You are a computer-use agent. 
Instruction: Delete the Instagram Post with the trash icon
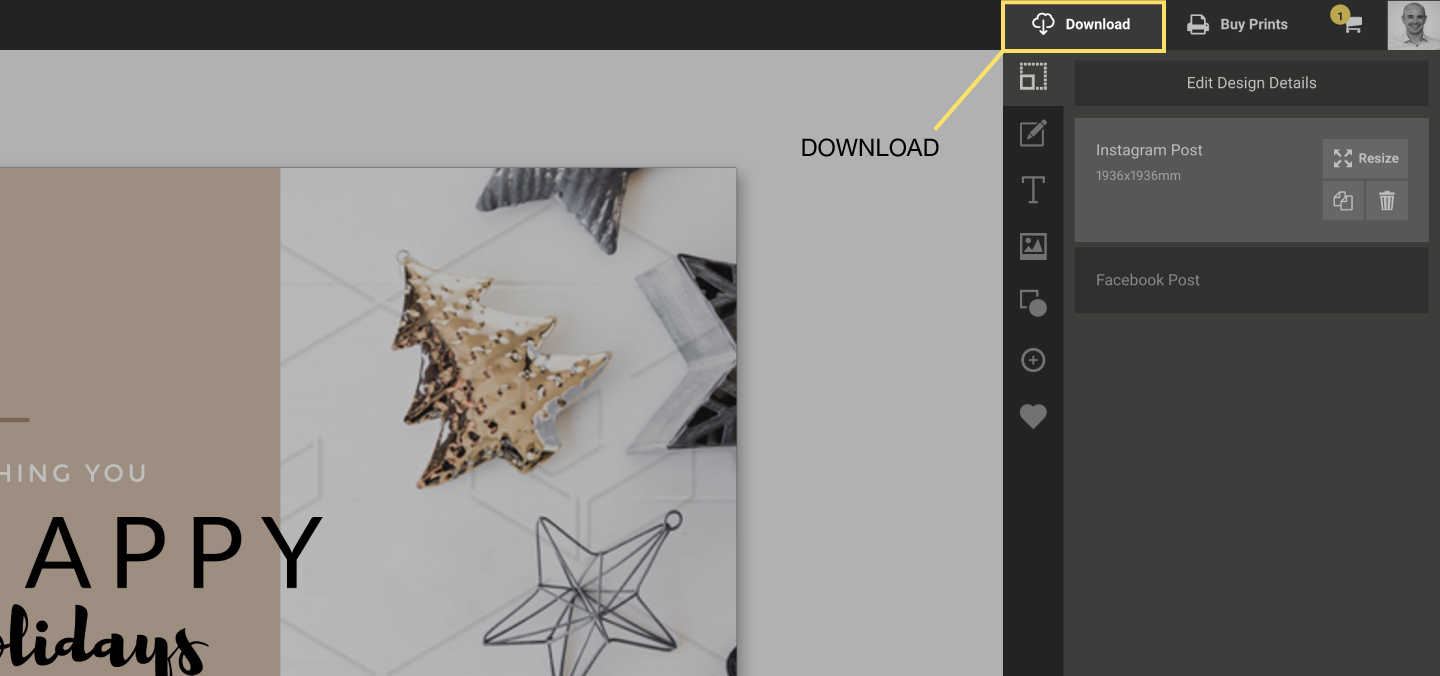pyautogui.click(x=1387, y=201)
